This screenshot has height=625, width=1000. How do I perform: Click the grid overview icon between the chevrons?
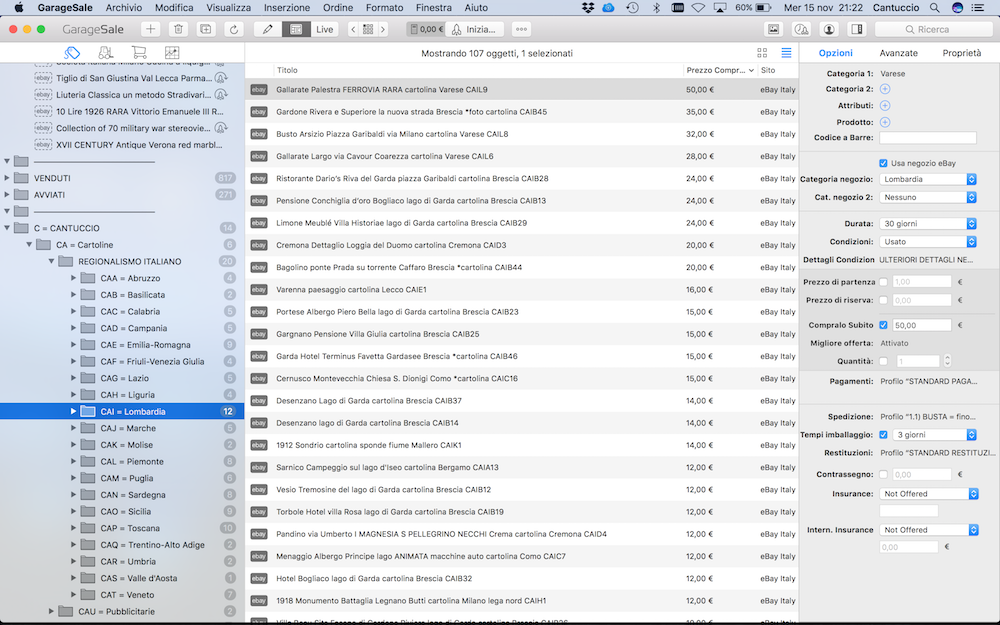tap(368, 29)
